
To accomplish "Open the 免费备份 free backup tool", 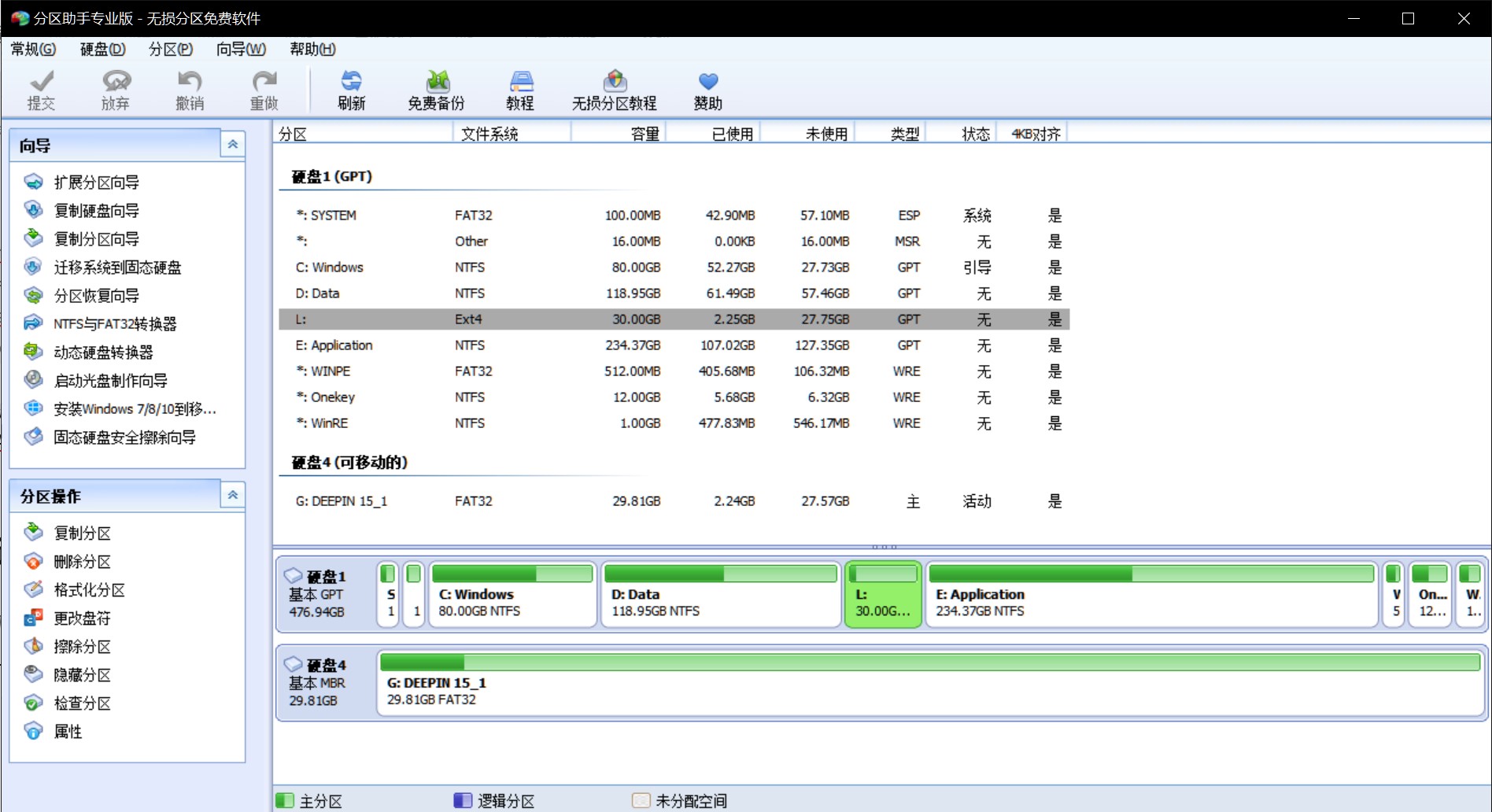I will tap(436, 90).
